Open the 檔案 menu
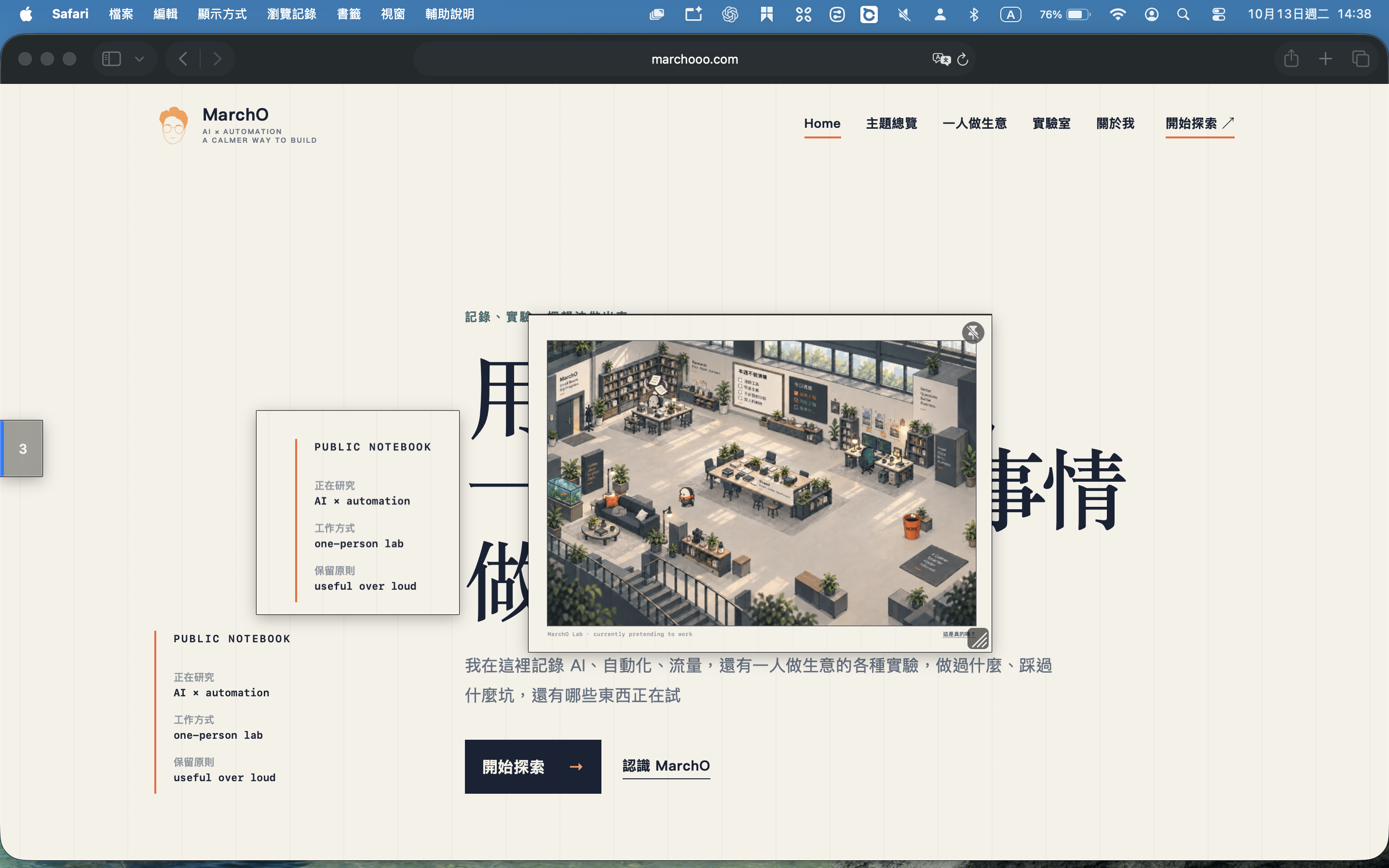1389x868 pixels. tap(121, 14)
